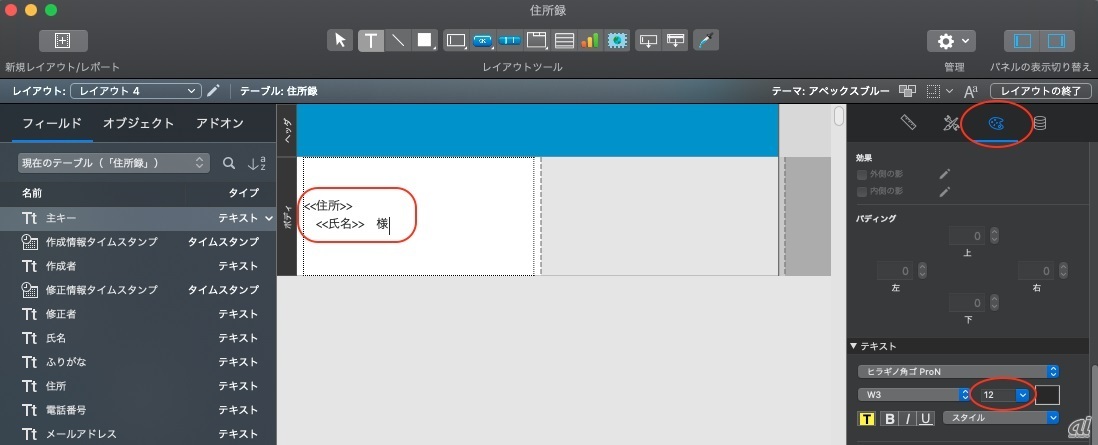
Task: Click the right padding stepper
Action: (1063, 271)
